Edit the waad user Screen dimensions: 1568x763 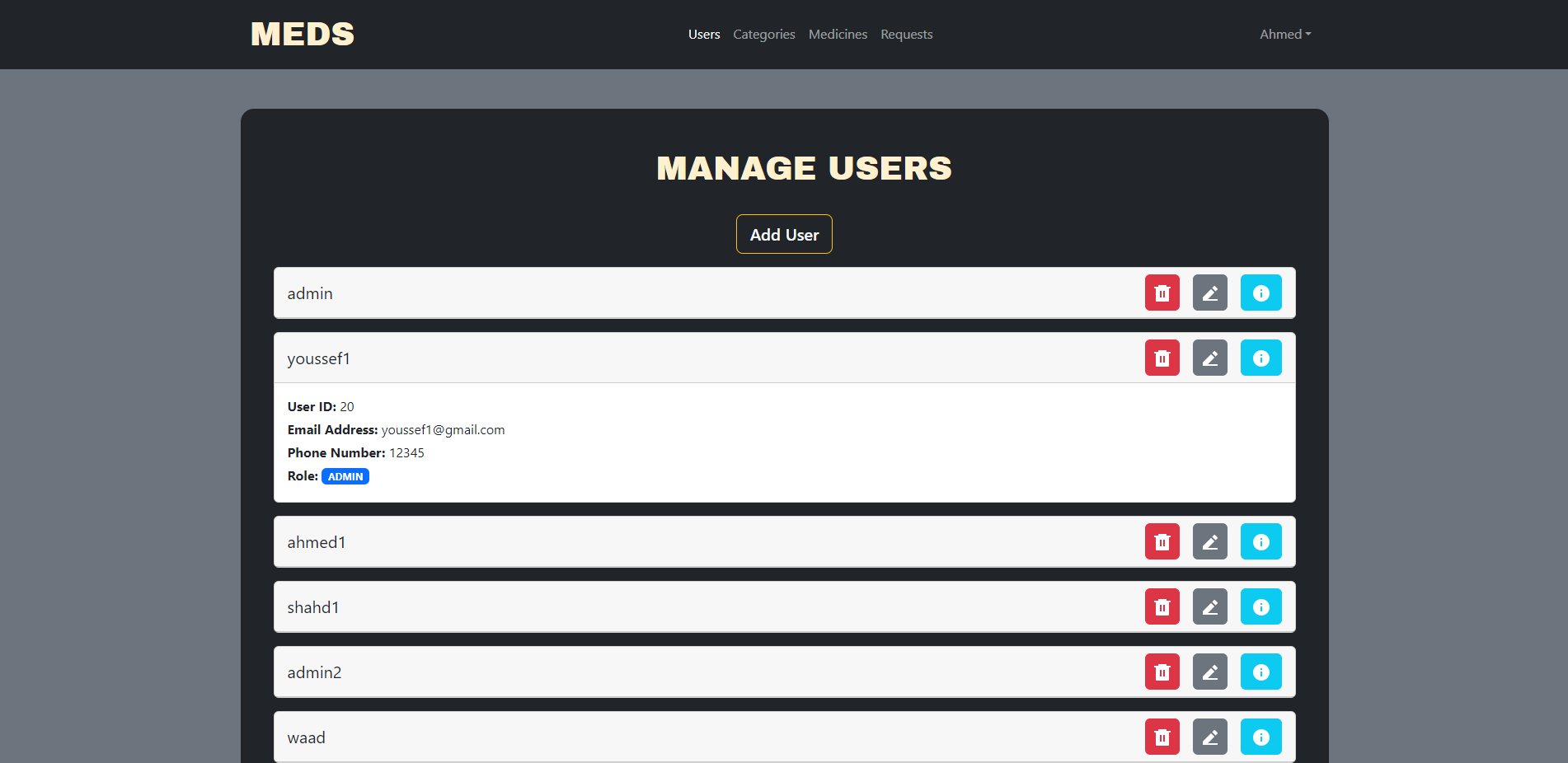(1210, 737)
